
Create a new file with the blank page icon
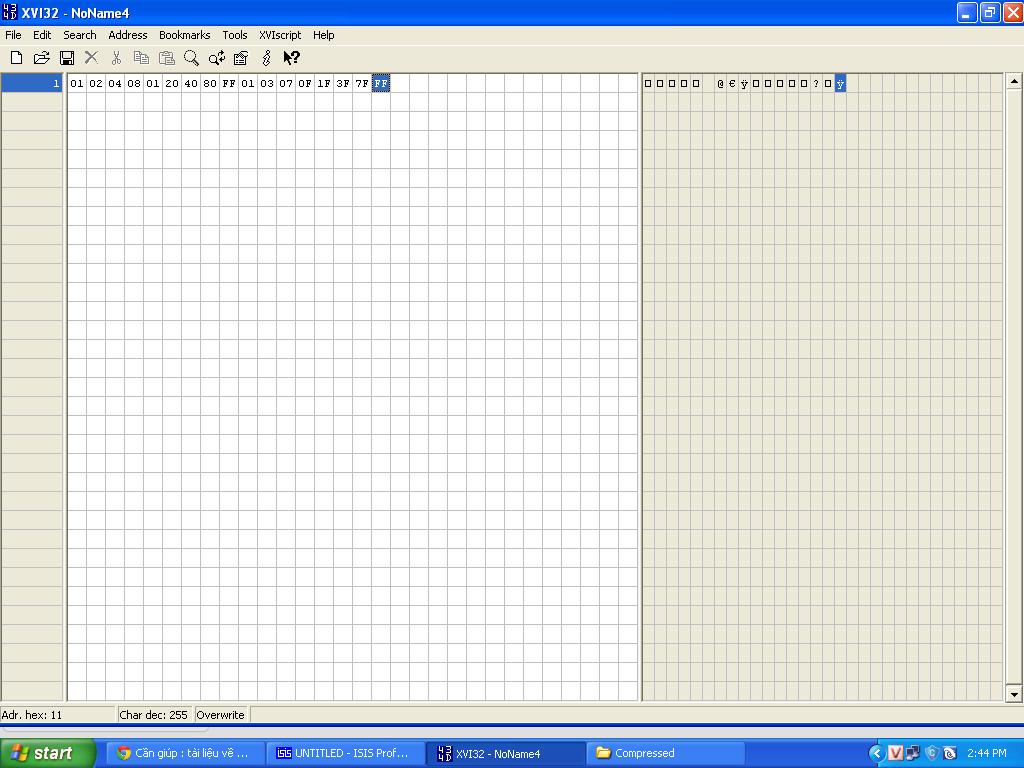point(16,58)
